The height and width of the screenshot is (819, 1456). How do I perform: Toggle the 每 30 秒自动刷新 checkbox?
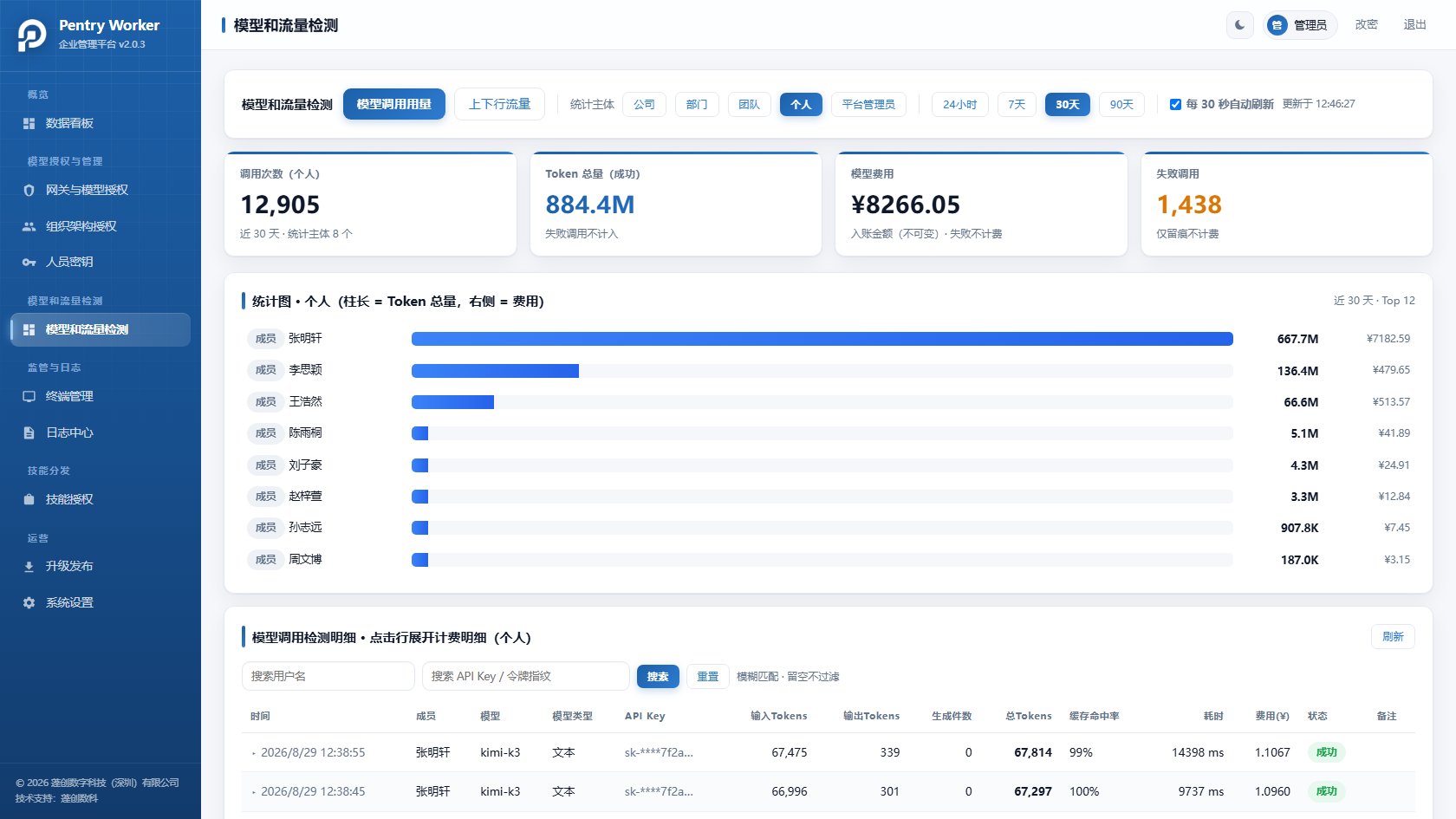click(x=1175, y=104)
